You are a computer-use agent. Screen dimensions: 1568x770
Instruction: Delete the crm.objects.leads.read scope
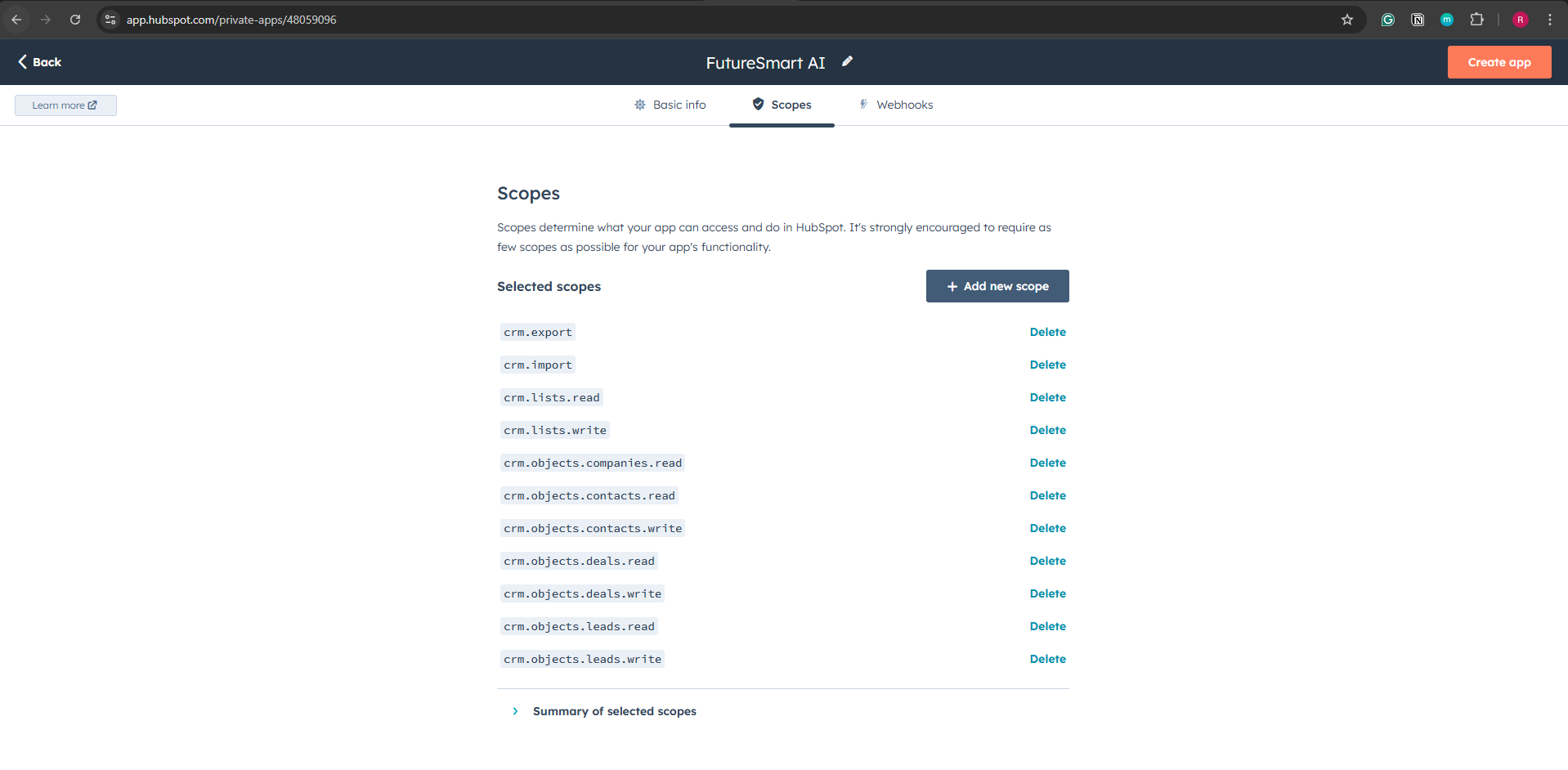pyautogui.click(x=1048, y=626)
